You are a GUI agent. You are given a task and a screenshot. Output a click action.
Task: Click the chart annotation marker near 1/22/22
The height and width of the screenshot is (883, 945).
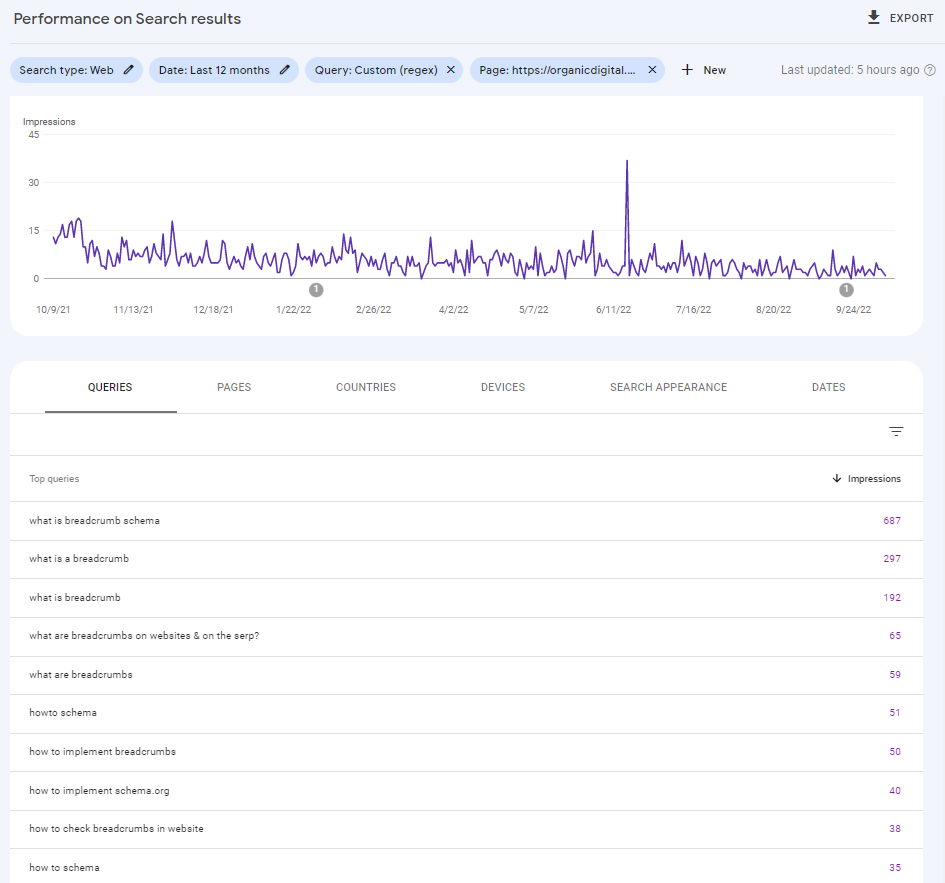point(316,290)
